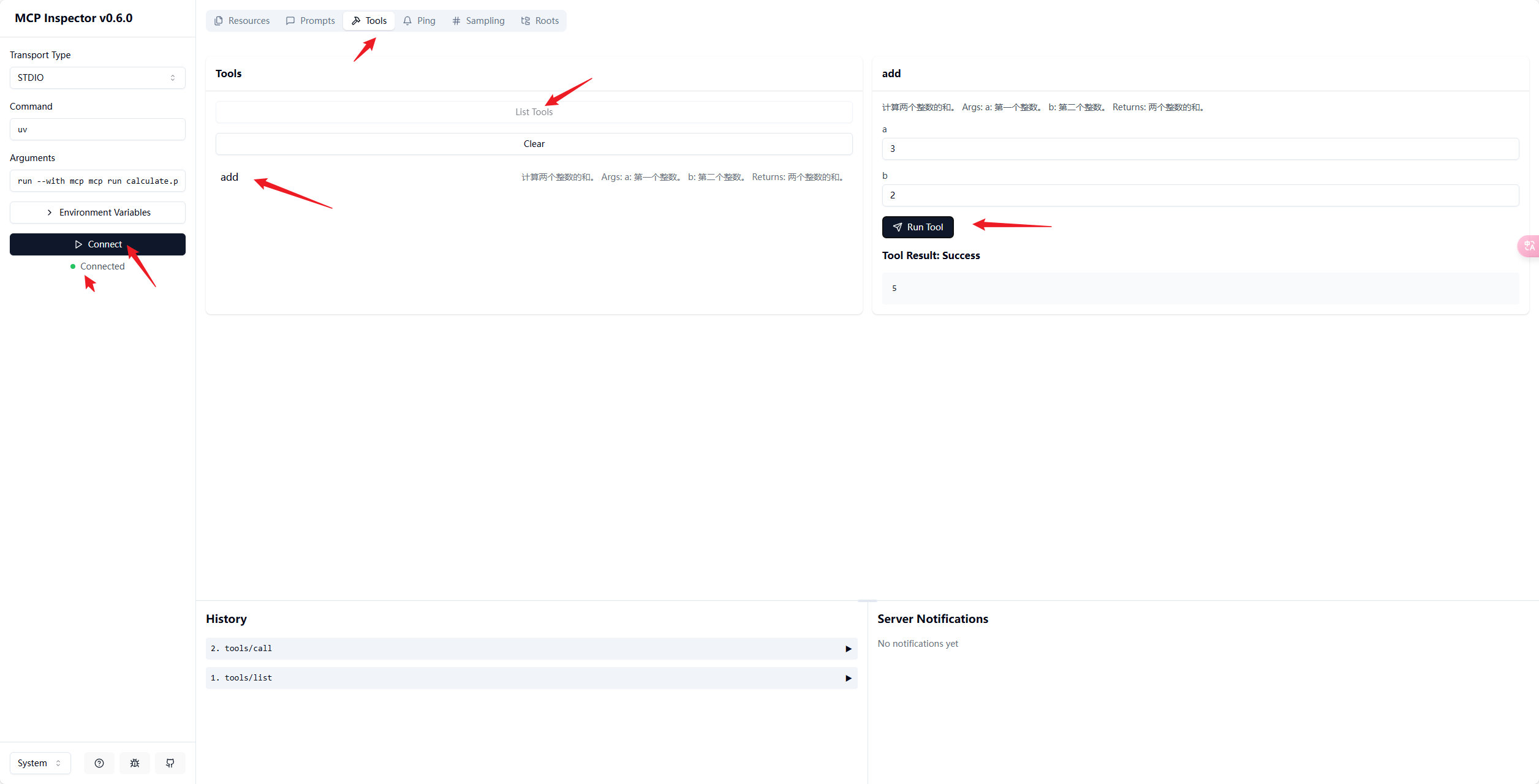Click the bug report icon
Screen dimensions: 1539x784
pos(135,763)
